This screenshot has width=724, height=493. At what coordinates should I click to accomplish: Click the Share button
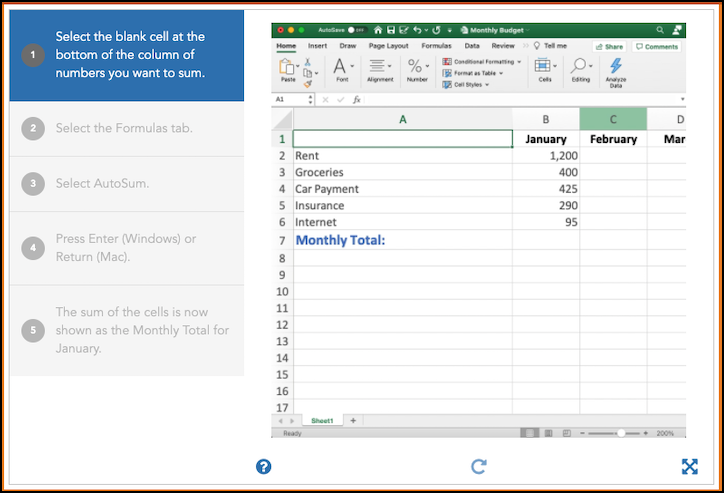point(609,47)
